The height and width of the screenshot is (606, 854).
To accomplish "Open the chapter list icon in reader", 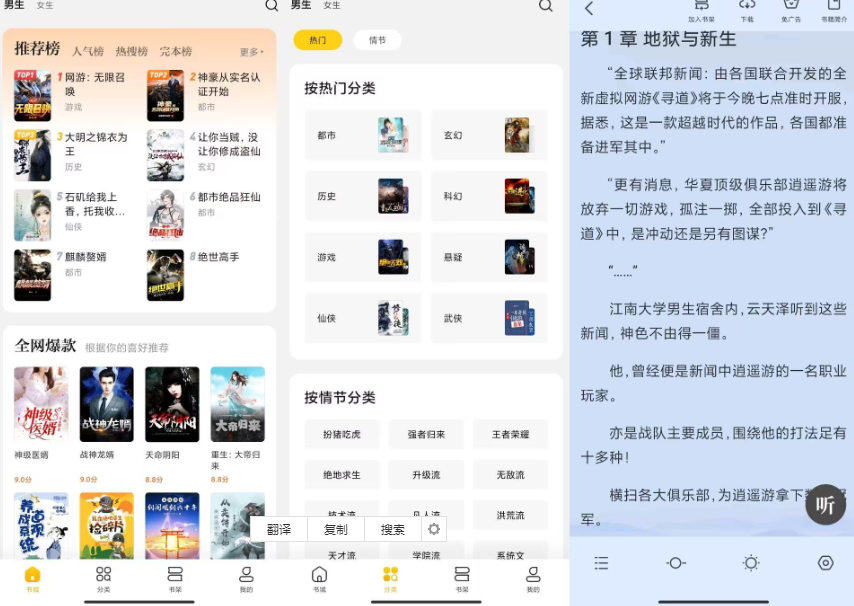I will (601, 563).
